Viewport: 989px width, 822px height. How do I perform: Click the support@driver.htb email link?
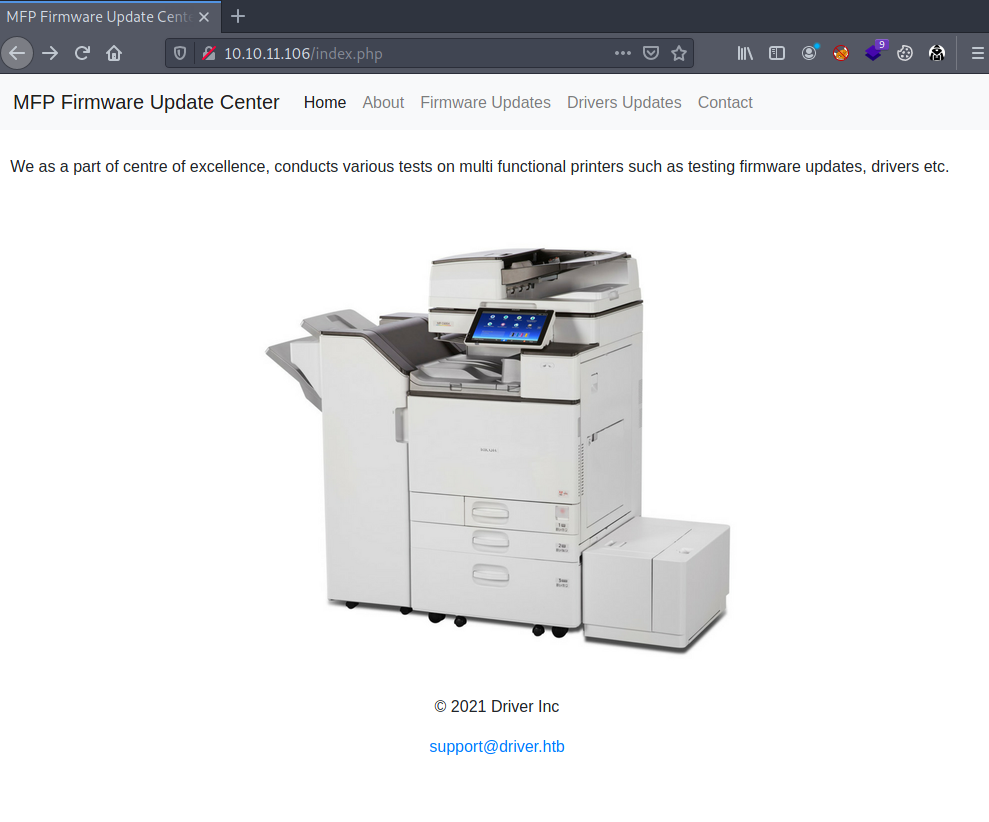pyautogui.click(x=497, y=746)
